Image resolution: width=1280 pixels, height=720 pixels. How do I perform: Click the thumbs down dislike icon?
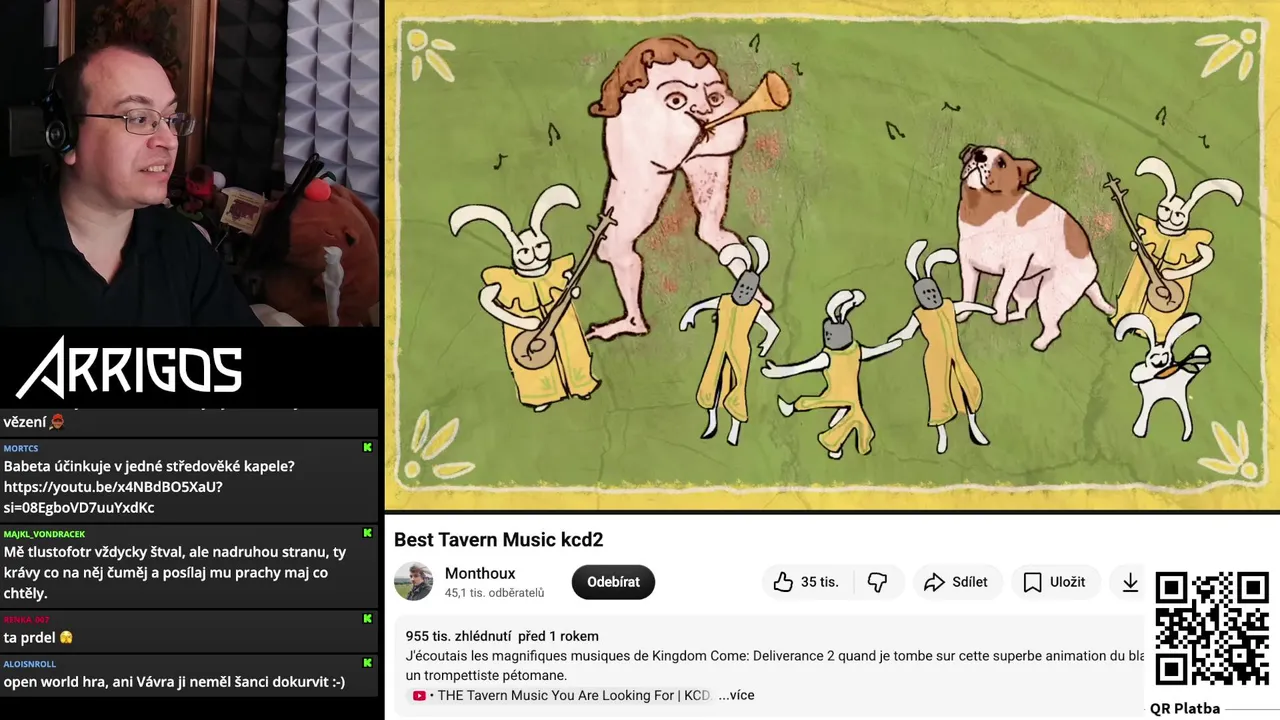877,582
